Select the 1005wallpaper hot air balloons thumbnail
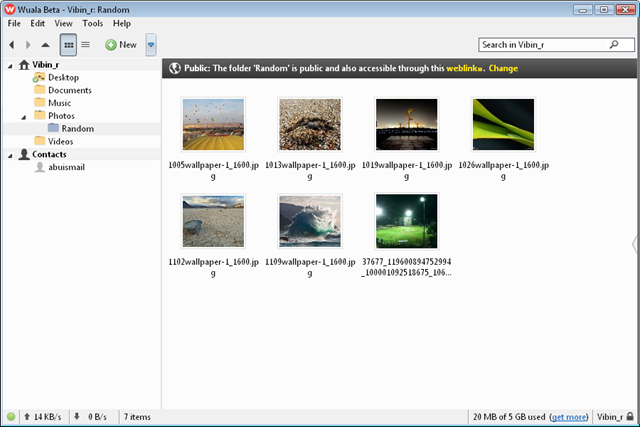 (x=213, y=125)
